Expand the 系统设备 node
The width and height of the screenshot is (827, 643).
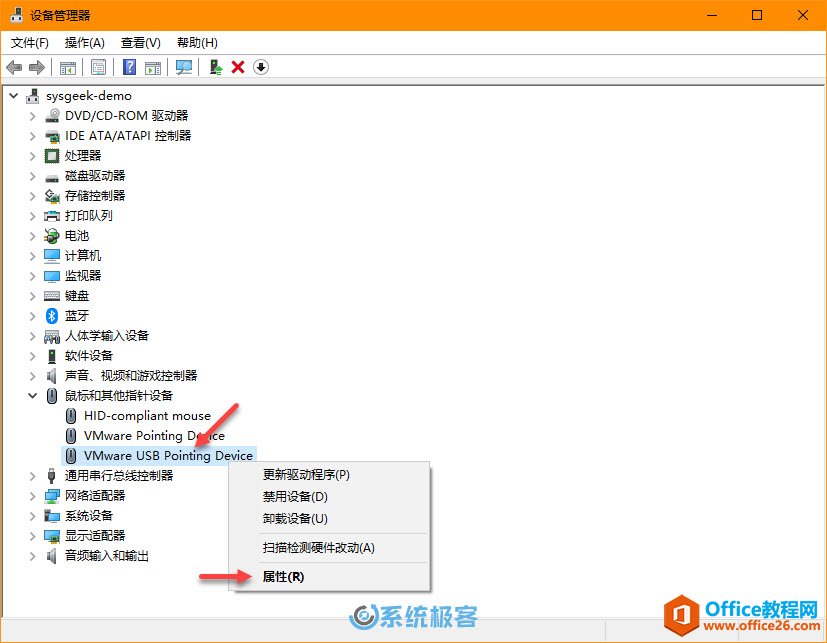(33, 516)
